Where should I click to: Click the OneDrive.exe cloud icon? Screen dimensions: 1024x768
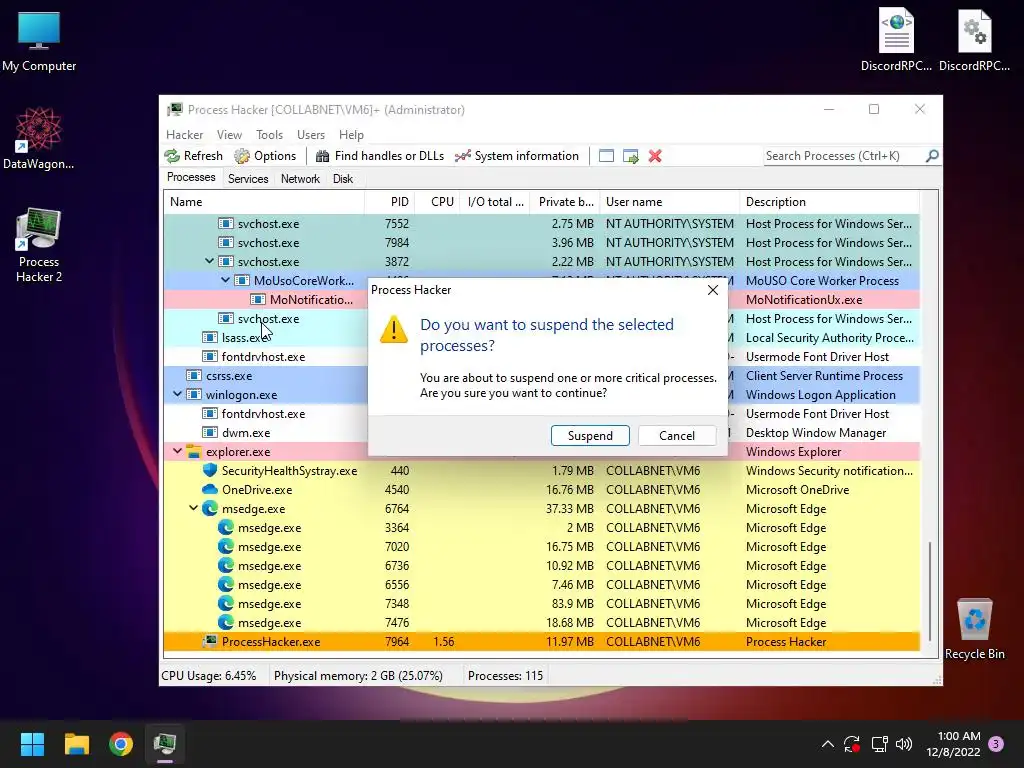210,489
